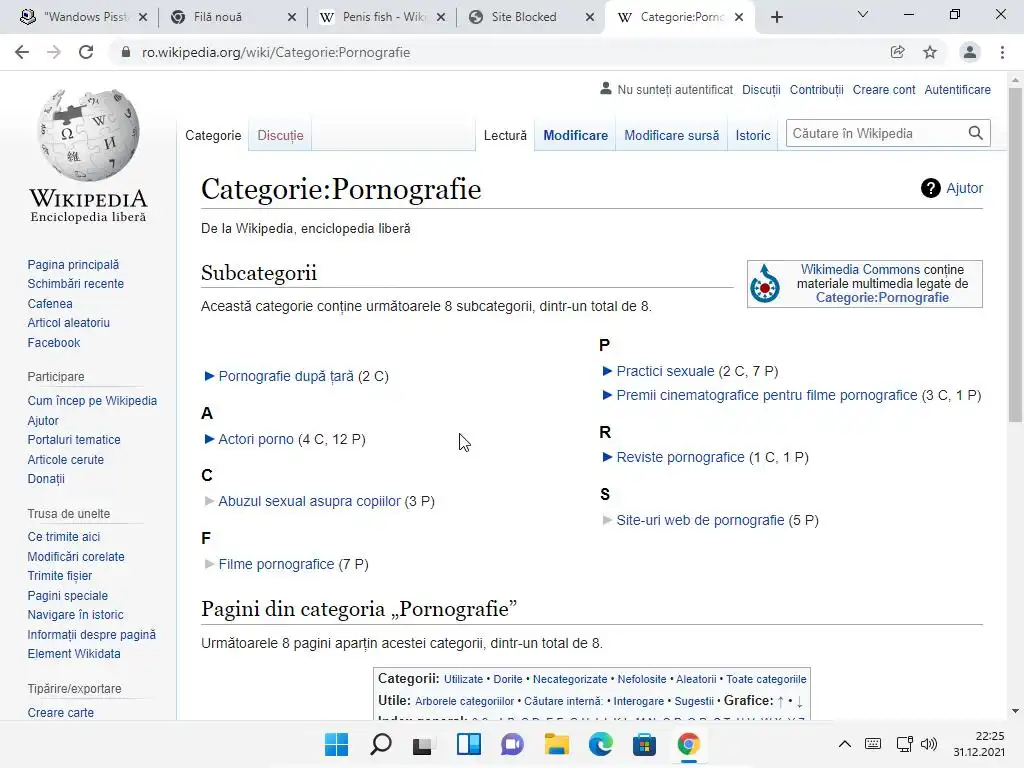The width and height of the screenshot is (1024, 768).
Task: Open the 'Reviste pornografice' link
Action: click(x=680, y=457)
